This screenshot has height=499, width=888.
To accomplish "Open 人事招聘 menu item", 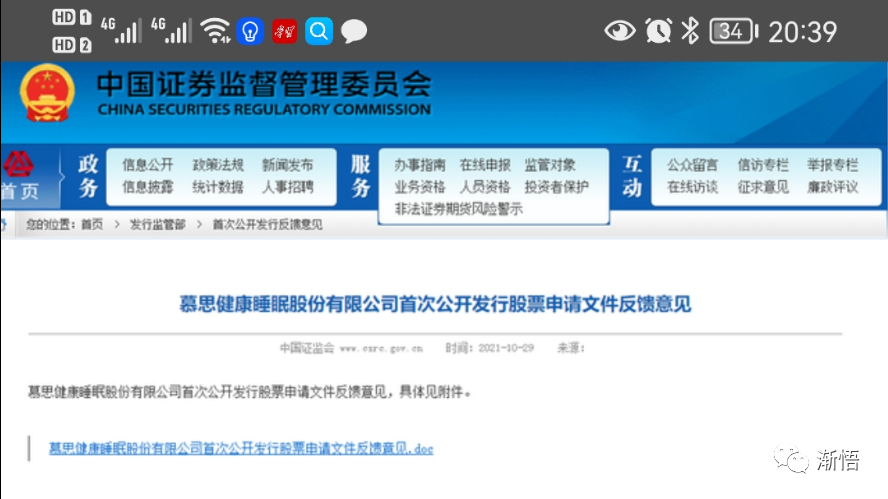I will pyautogui.click(x=288, y=187).
